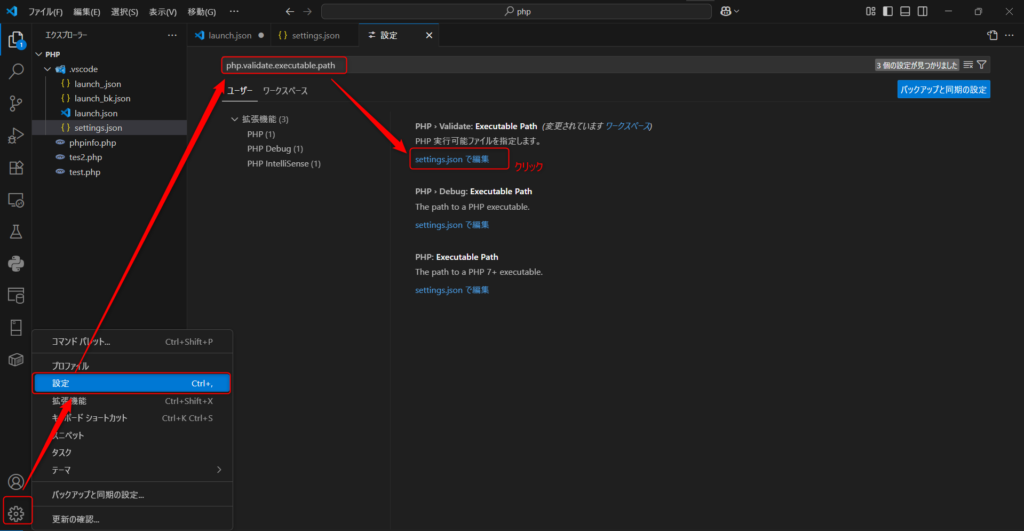Open launch.json in explorer tree
The image size is (1024, 531).
95,113
